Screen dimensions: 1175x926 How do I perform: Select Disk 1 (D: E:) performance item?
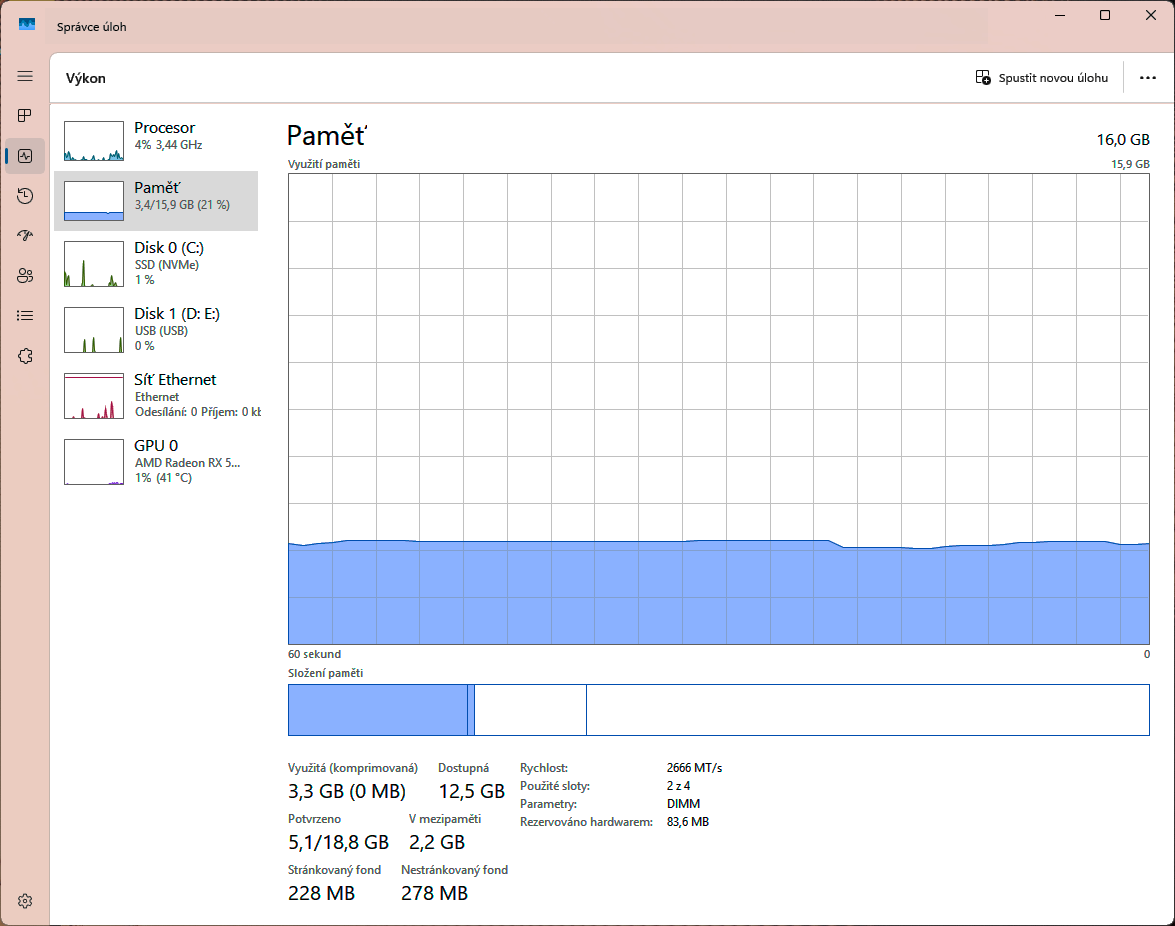[156, 329]
